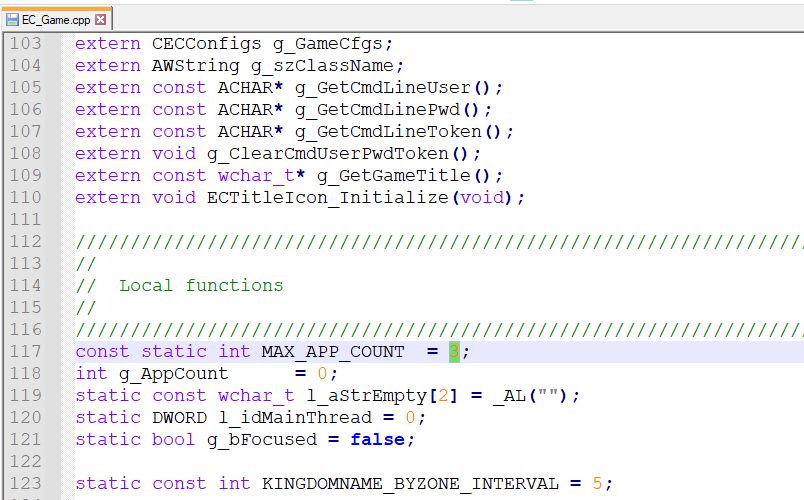The height and width of the screenshot is (500, 804).
Task: Click on function name g_GetCmdLineToken
Action: click(388, 132)
